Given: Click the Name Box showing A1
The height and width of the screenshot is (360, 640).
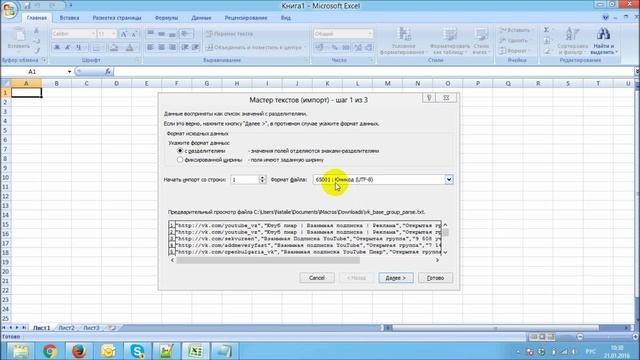Looking at the screenshot, I should coord(33,71).
